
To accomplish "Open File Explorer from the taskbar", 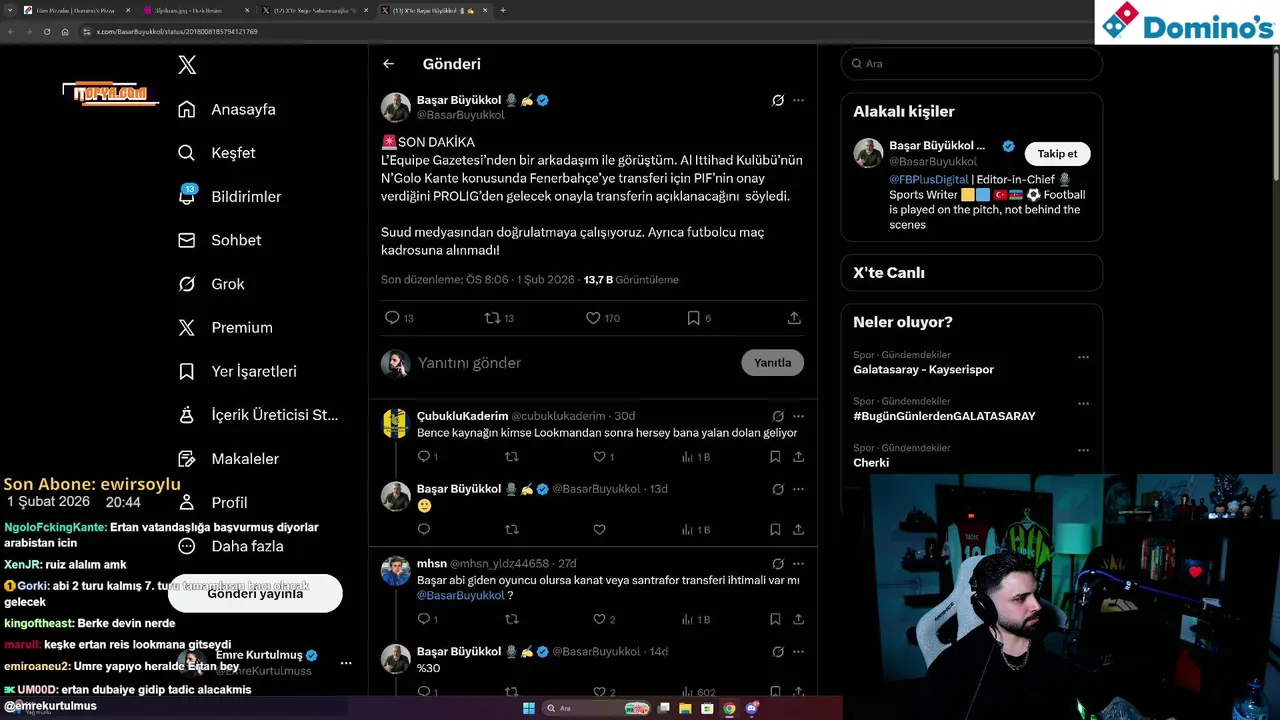I will coord(685,709).
